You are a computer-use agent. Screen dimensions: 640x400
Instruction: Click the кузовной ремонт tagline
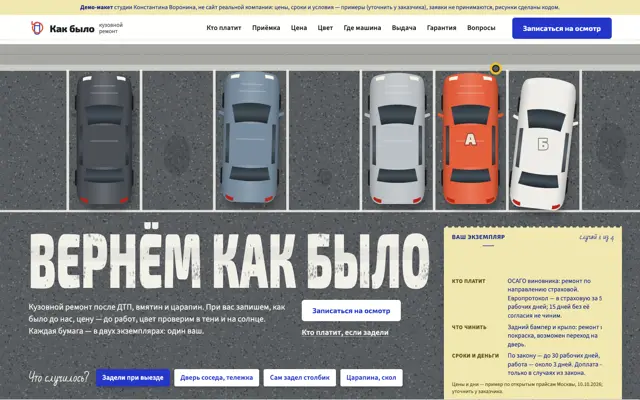(x=111, y=28)
